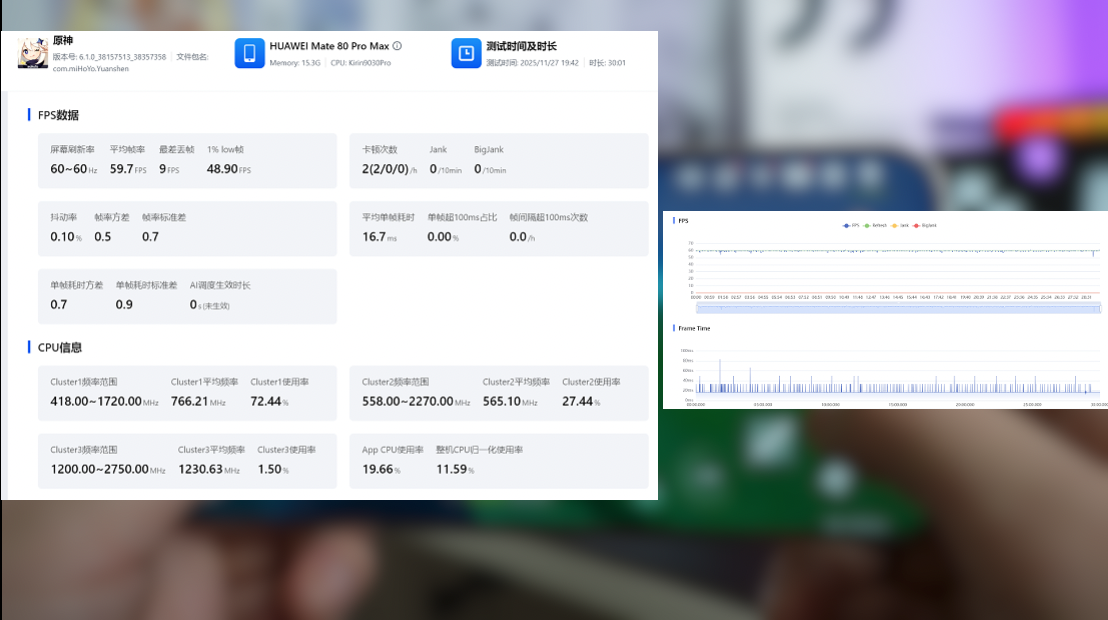Viewport: 1108px width, 620px height.
Task: Toggle the BigJank series in chart legend
Action: point(925,226)
